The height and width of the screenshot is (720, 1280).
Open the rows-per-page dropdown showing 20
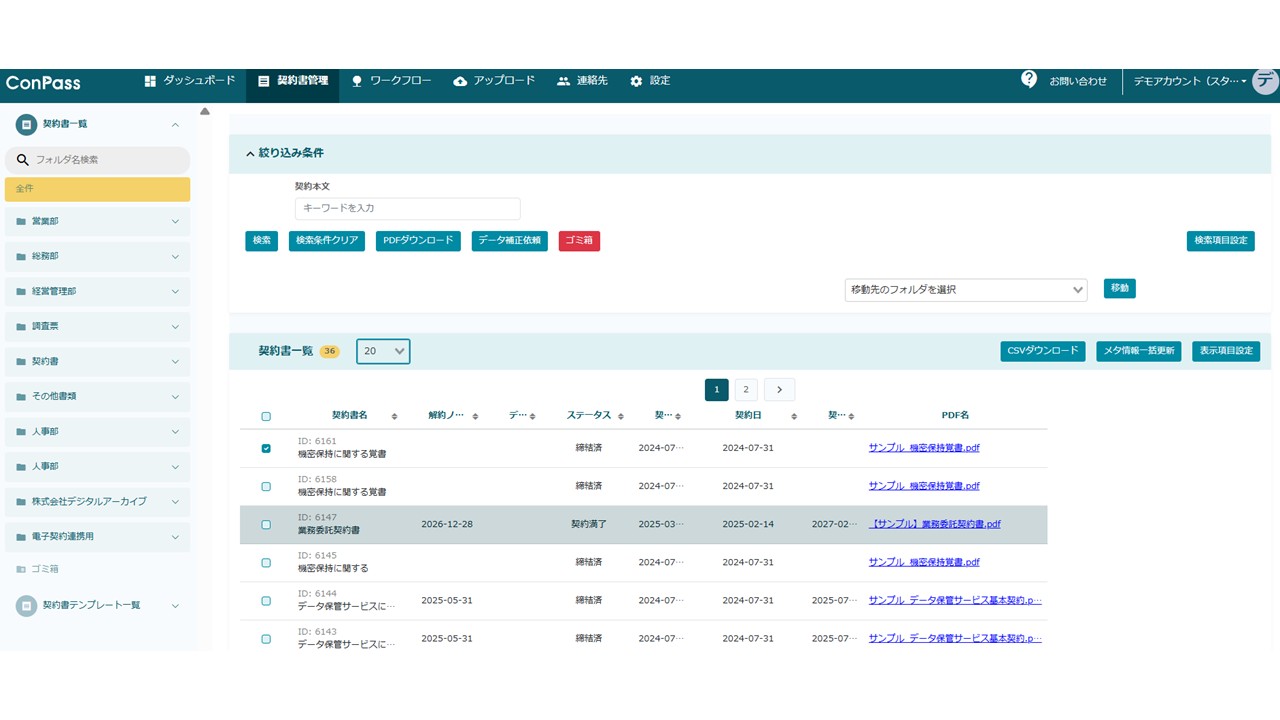(x=383, y=351)
